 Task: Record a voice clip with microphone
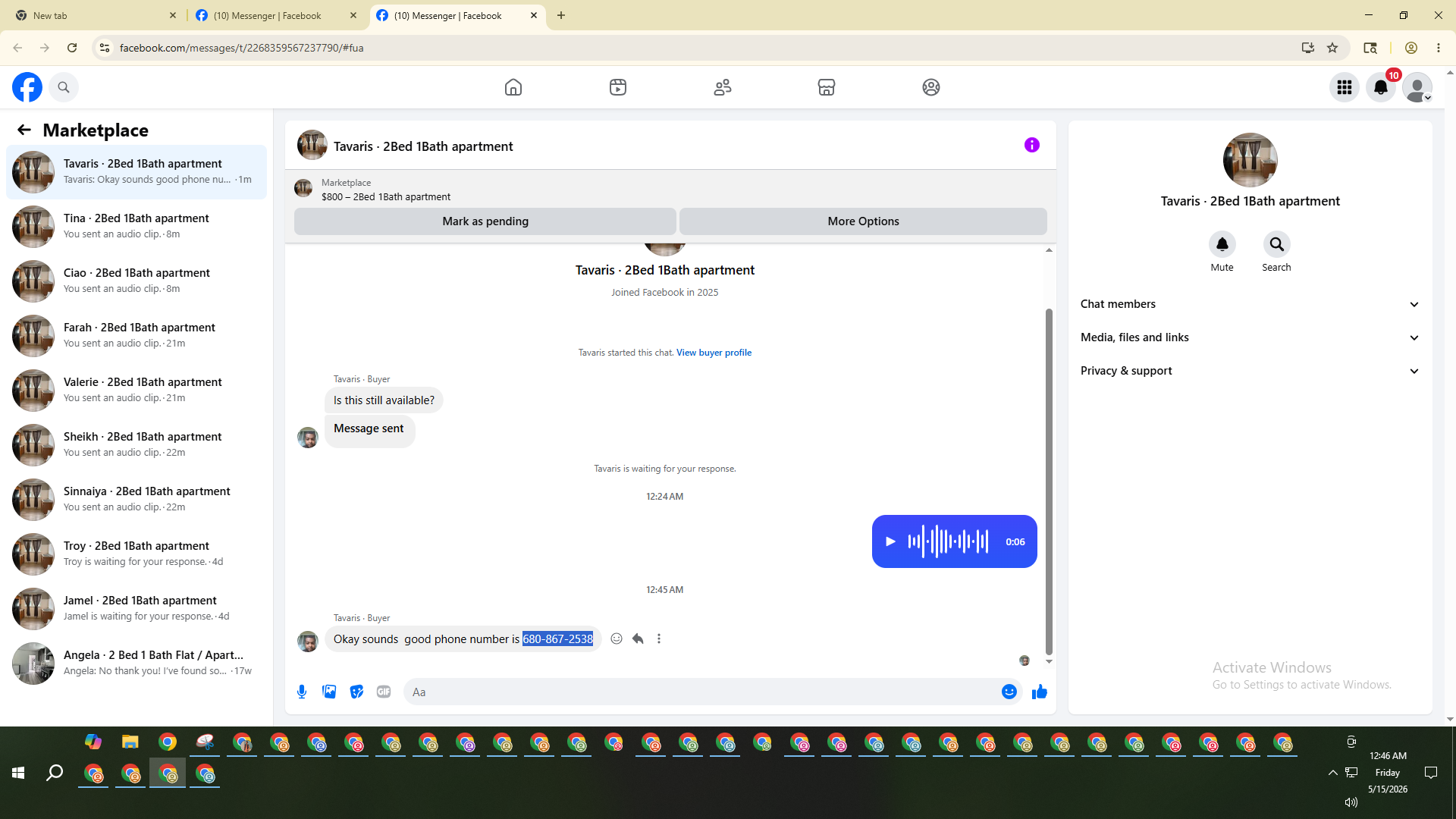(x=302, y=692)
